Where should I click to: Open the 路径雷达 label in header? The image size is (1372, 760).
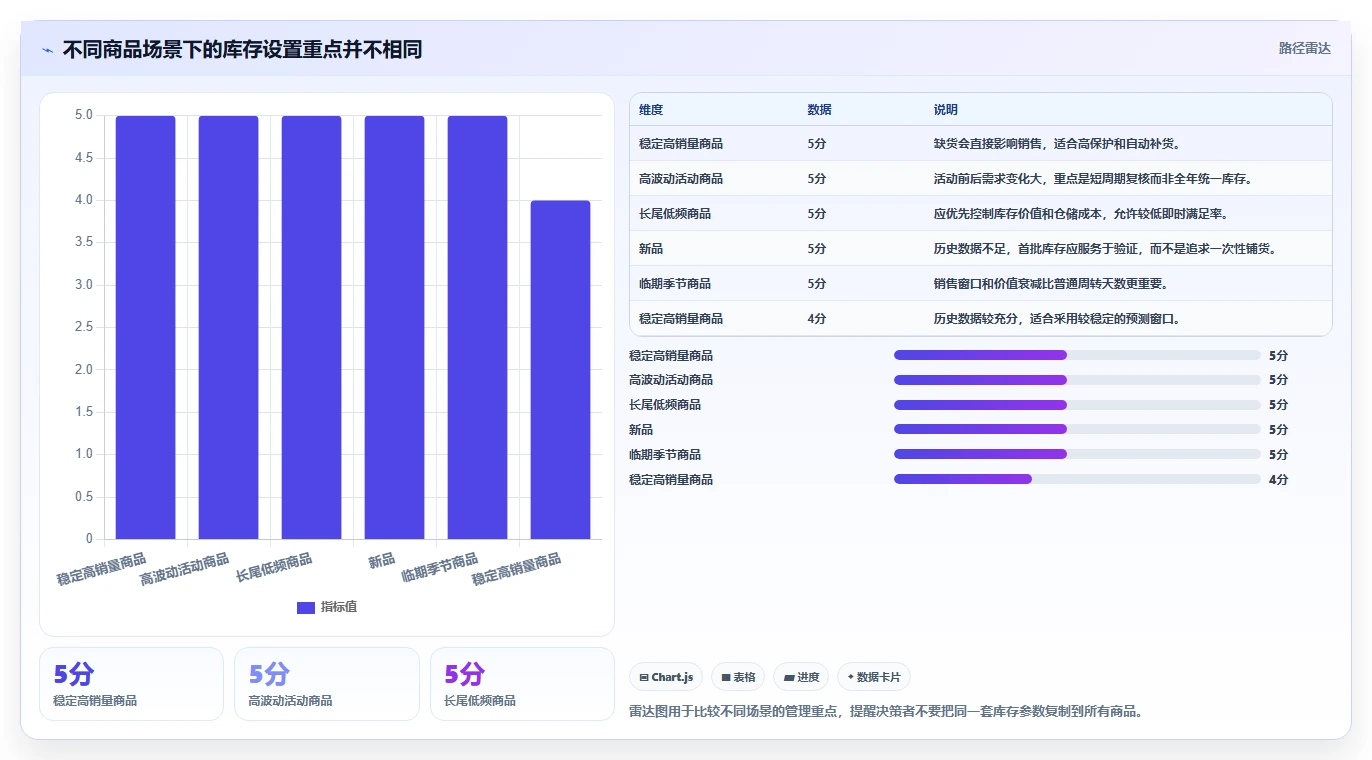click(x=1304, y=48)
